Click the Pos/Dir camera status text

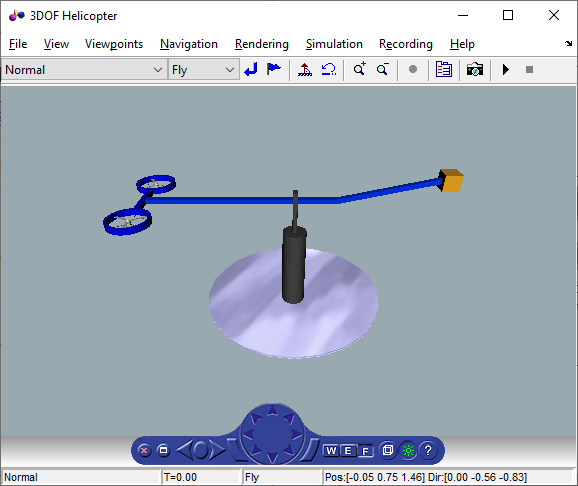tap(426, 477)
